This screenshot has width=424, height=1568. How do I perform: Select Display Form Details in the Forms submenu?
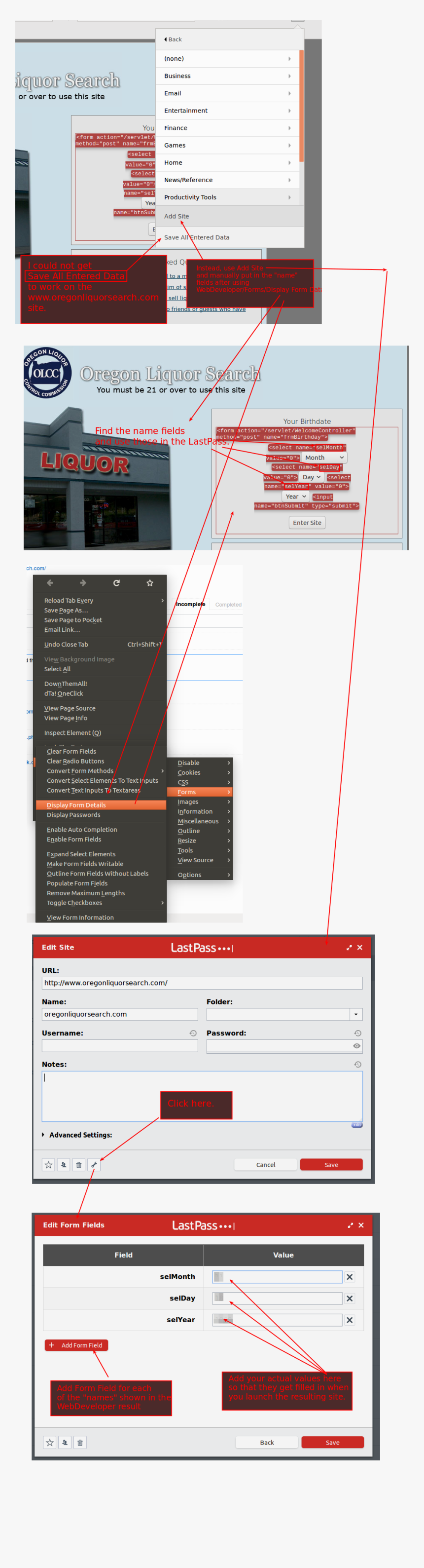[x=101, y=805]
